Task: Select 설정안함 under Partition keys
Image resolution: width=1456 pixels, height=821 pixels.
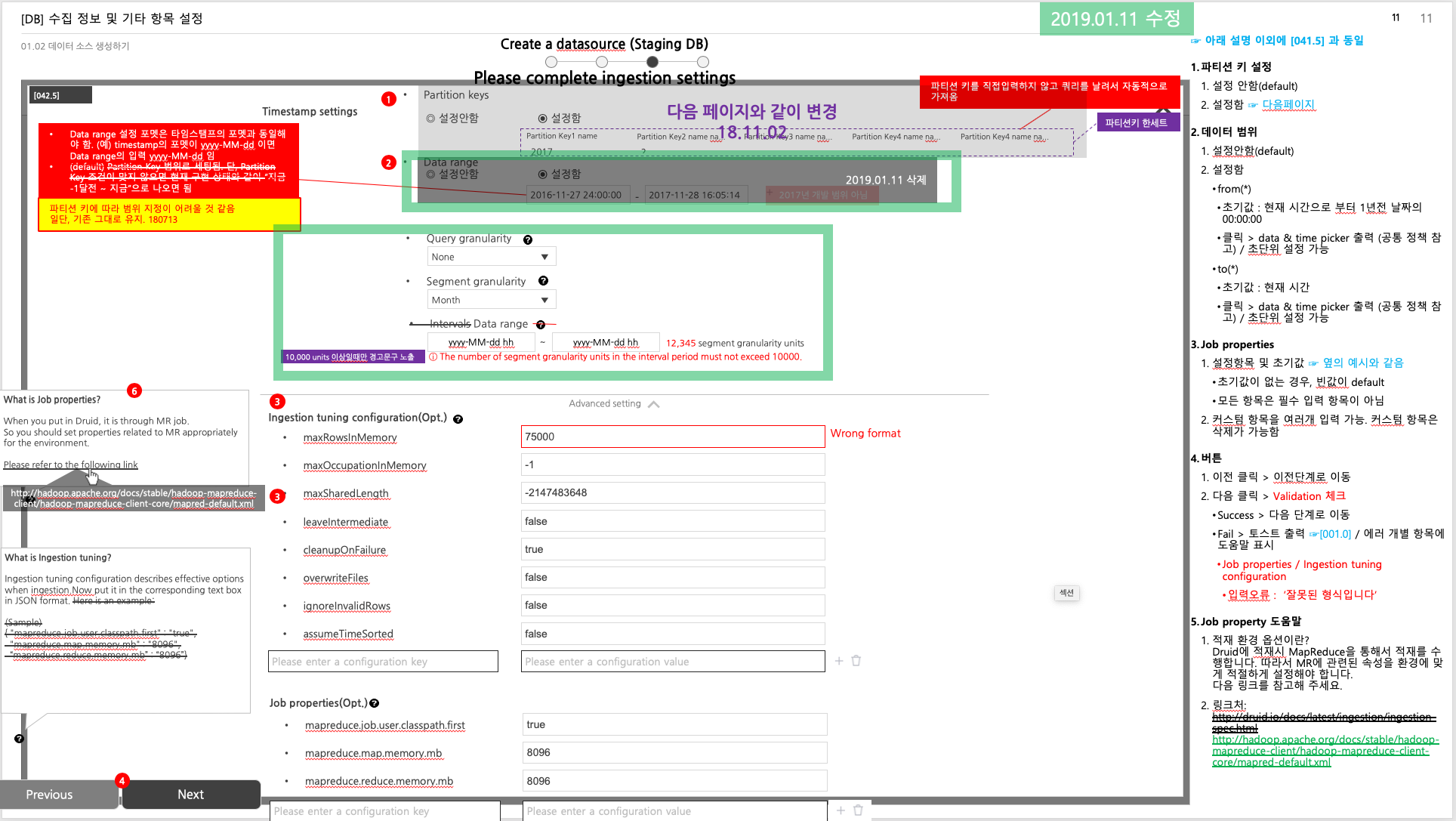Action: point(452,119)
